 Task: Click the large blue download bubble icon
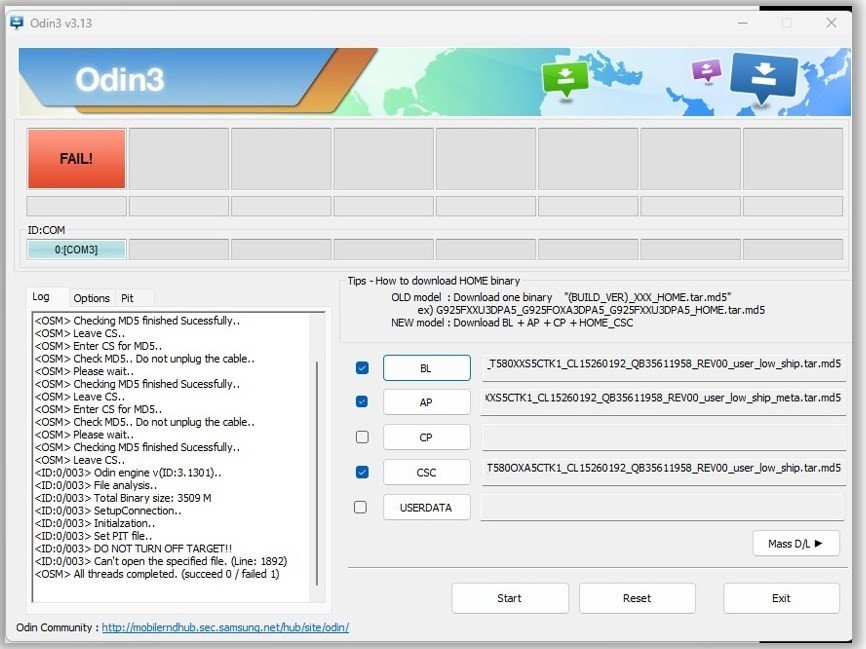(763, 79)
